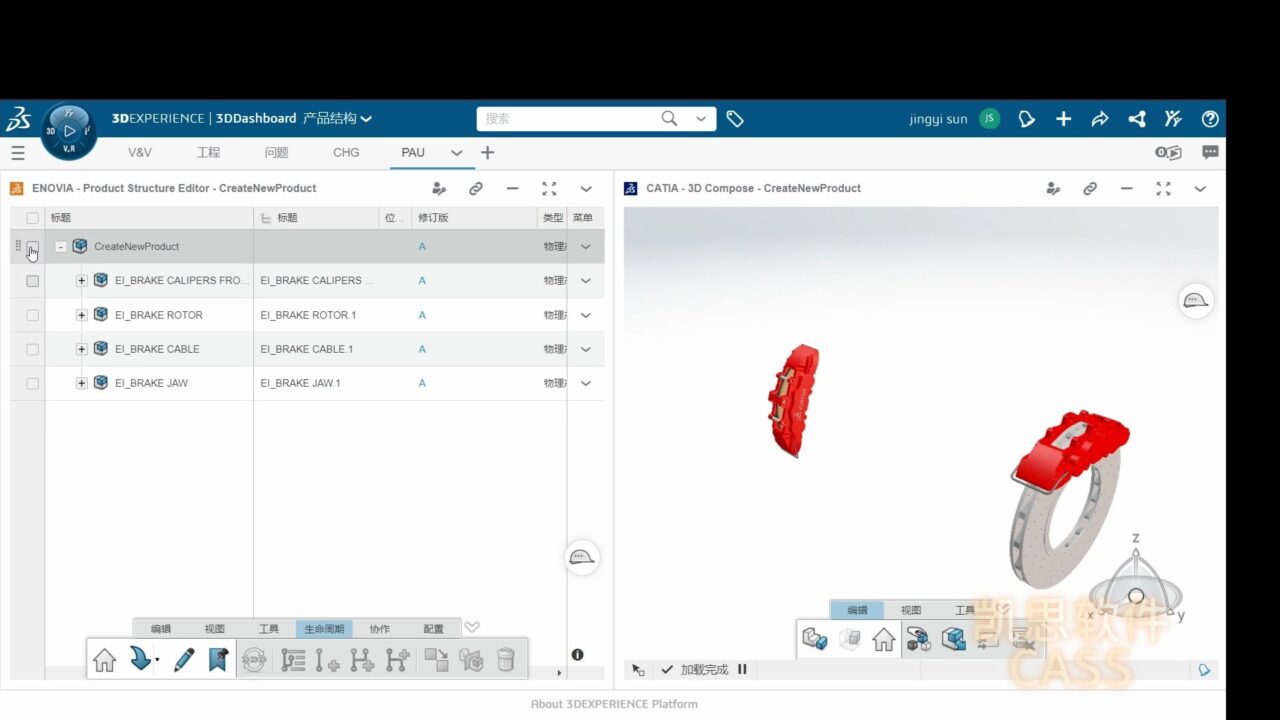Screen dimensions: 1280x720
Task: Click the About 3DEXPERIENCE Platform link
Action: coord(614,704)
